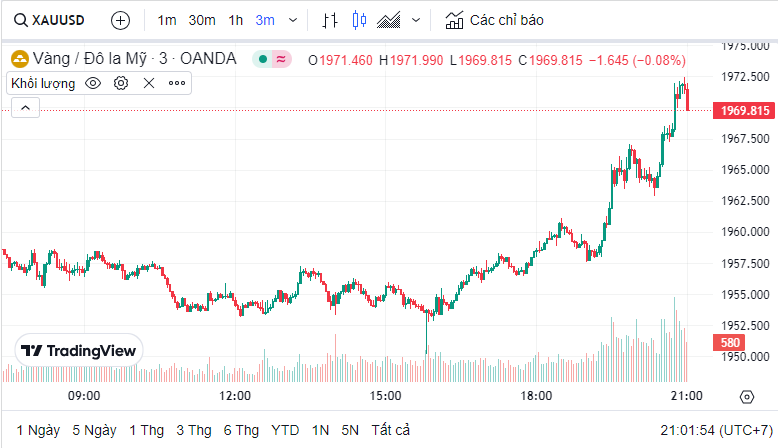Click the TradingView logo
778x448 pixels.
tap(80, 350)
